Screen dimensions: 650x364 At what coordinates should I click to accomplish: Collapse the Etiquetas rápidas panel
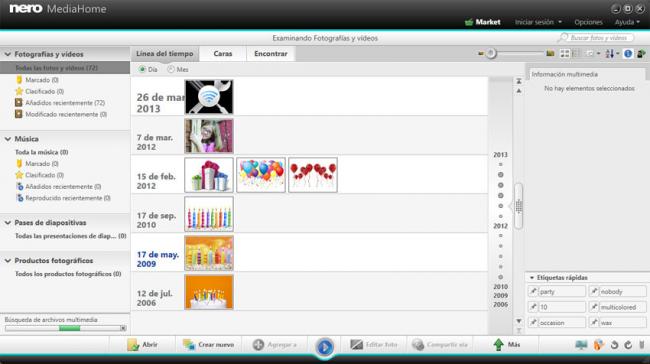pyautogui.click(x=532, y=278)
